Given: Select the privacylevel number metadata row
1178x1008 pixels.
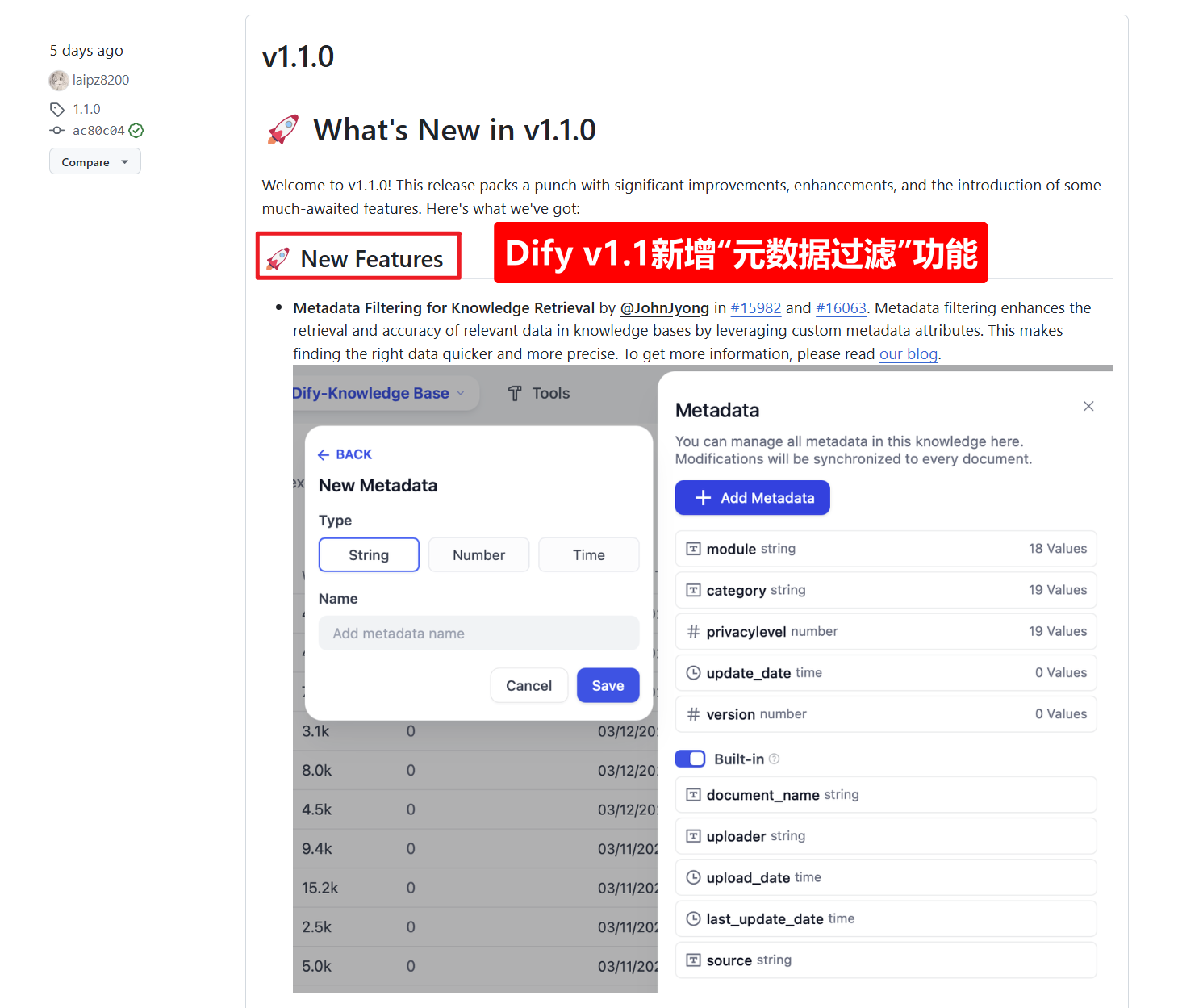Looking at the screenshot, I should [x=885, y=631].
